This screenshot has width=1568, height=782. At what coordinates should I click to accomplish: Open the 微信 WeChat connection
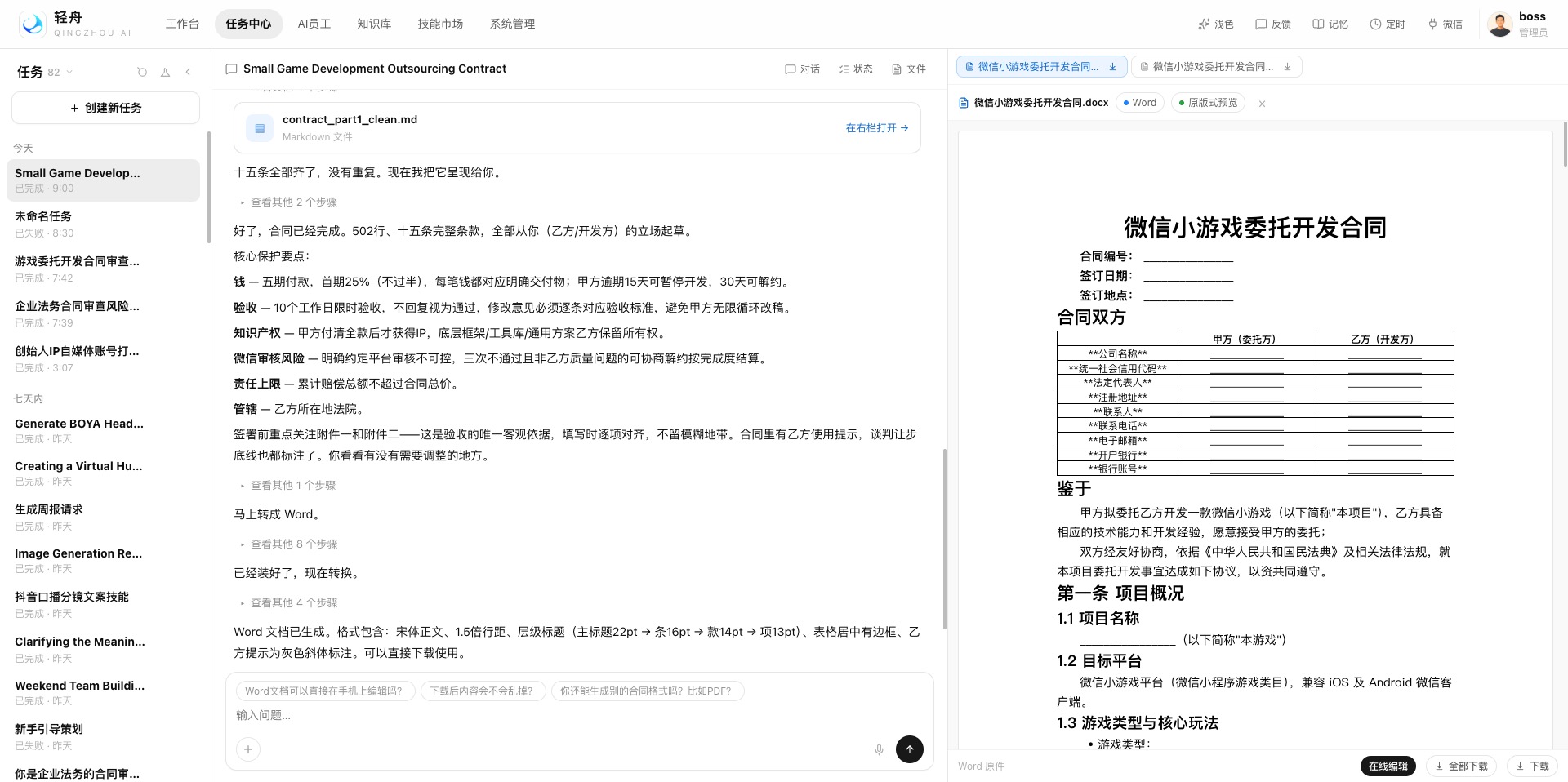pyautogui.click(x=1445, y=24)
